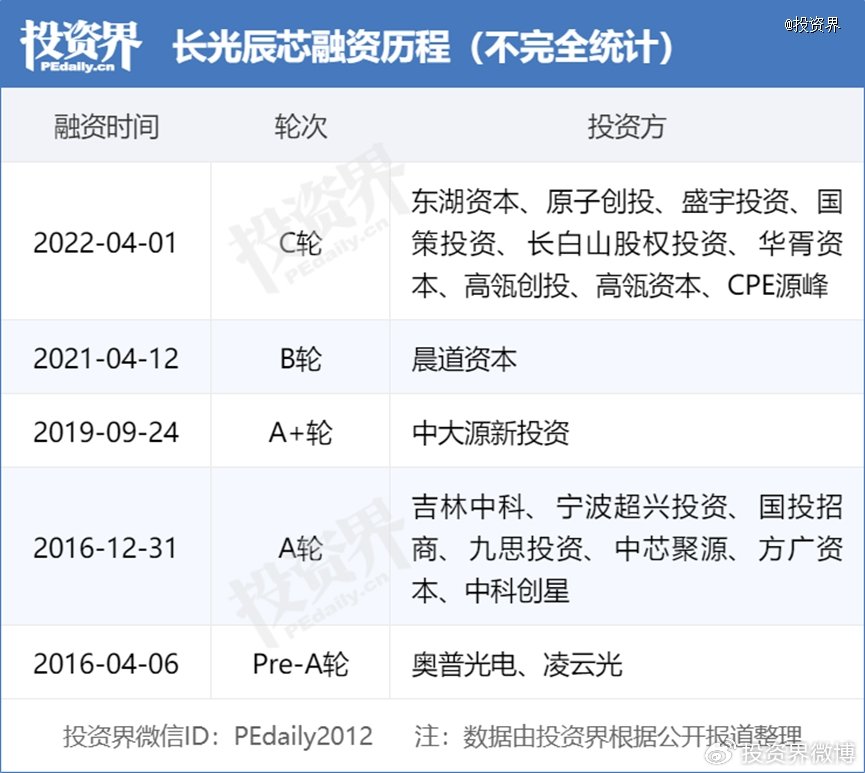Click the Pre-A轮 round cell

[x=301, y=664]
